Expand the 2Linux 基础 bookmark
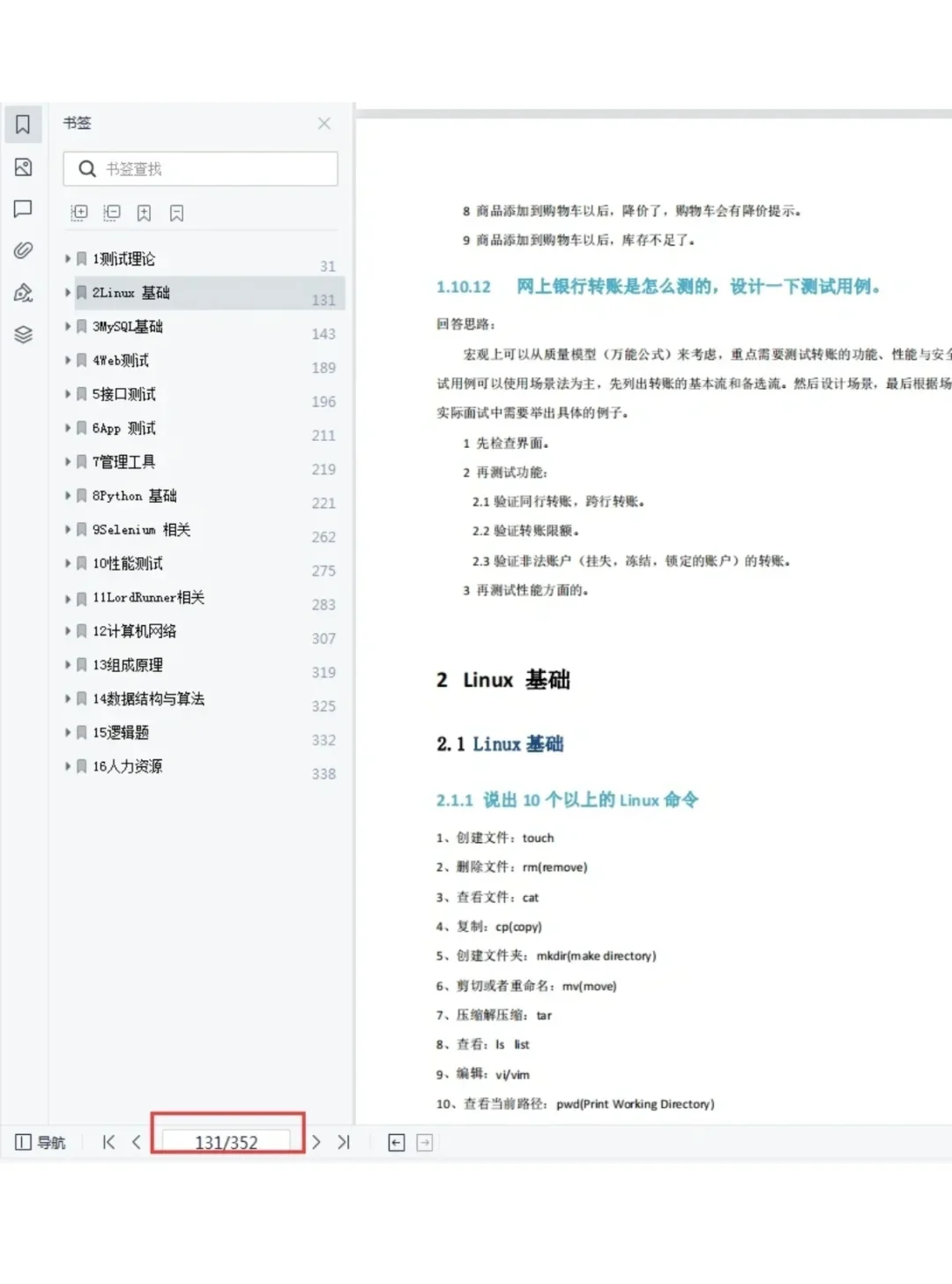 (69, 293)
